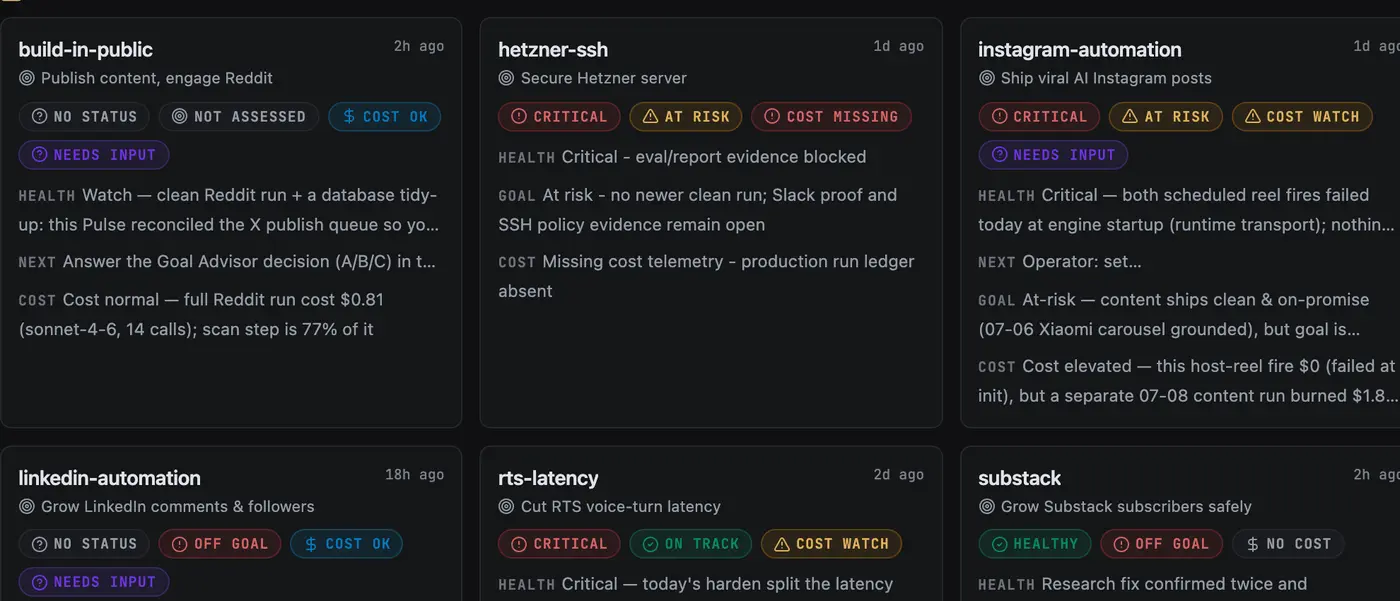1400x601 pixels.
Task: Click goal target icon beside Secure Hetzner server
Action: [506, 78]
